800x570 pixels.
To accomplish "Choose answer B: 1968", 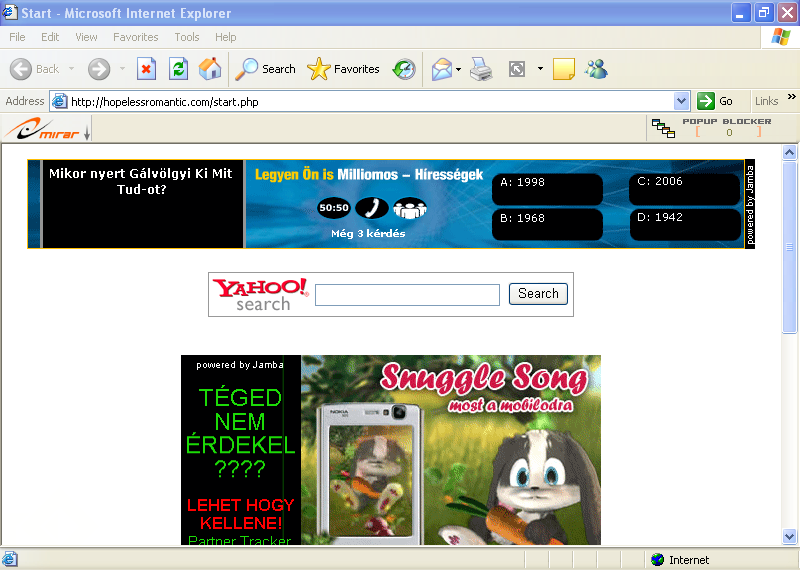I will 547,225.
